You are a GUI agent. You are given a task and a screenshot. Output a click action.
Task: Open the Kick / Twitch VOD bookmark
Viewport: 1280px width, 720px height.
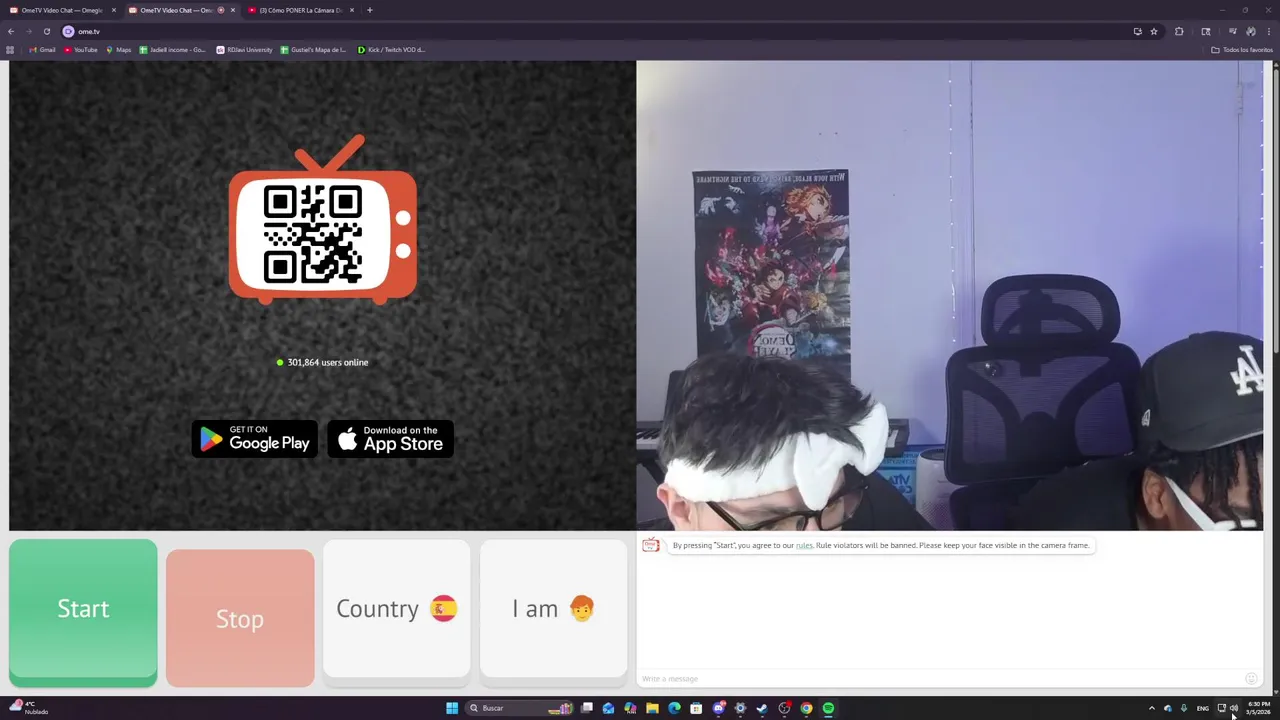pyautogui.click(x=391, y=49)
